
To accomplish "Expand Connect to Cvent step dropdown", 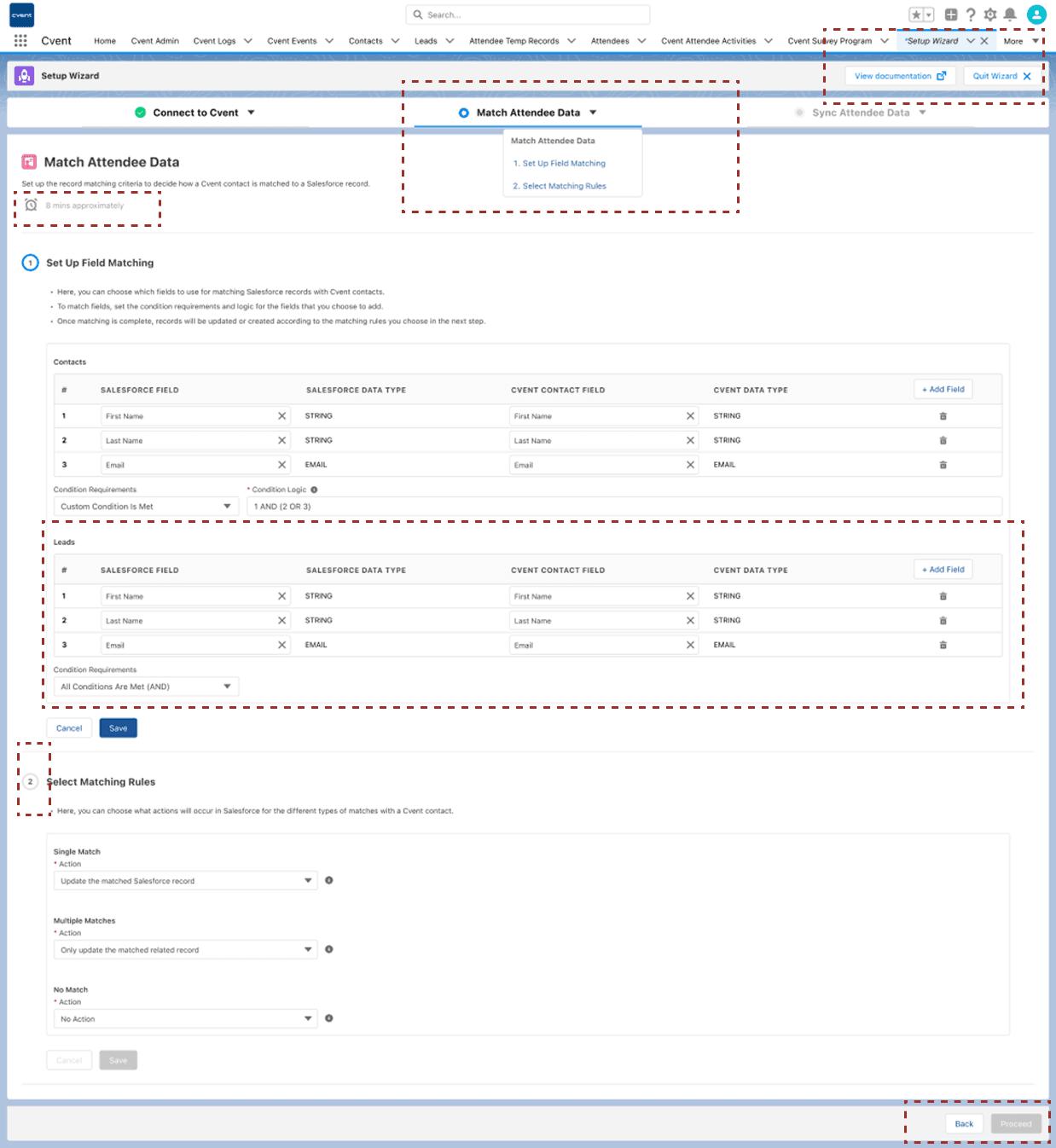I will 251,113.
